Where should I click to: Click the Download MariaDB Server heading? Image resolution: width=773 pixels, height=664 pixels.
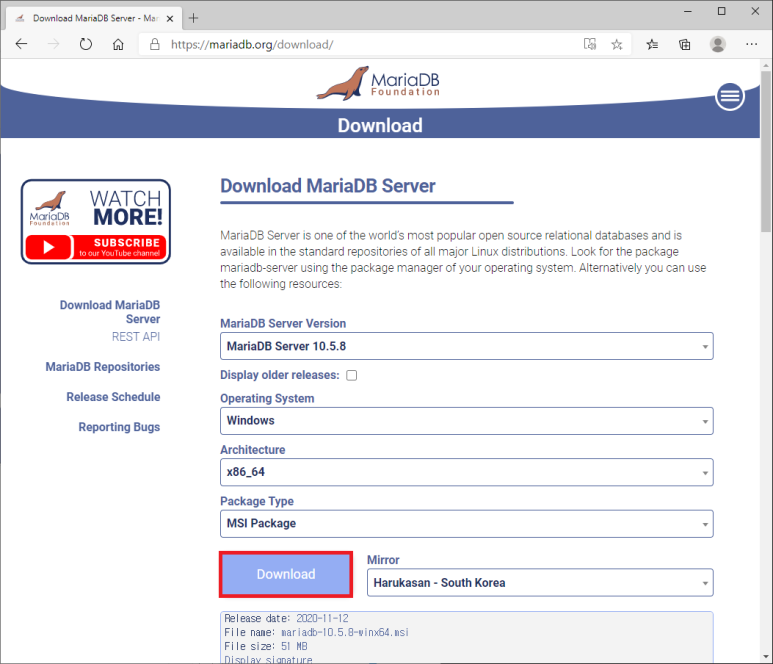point(328,186)
